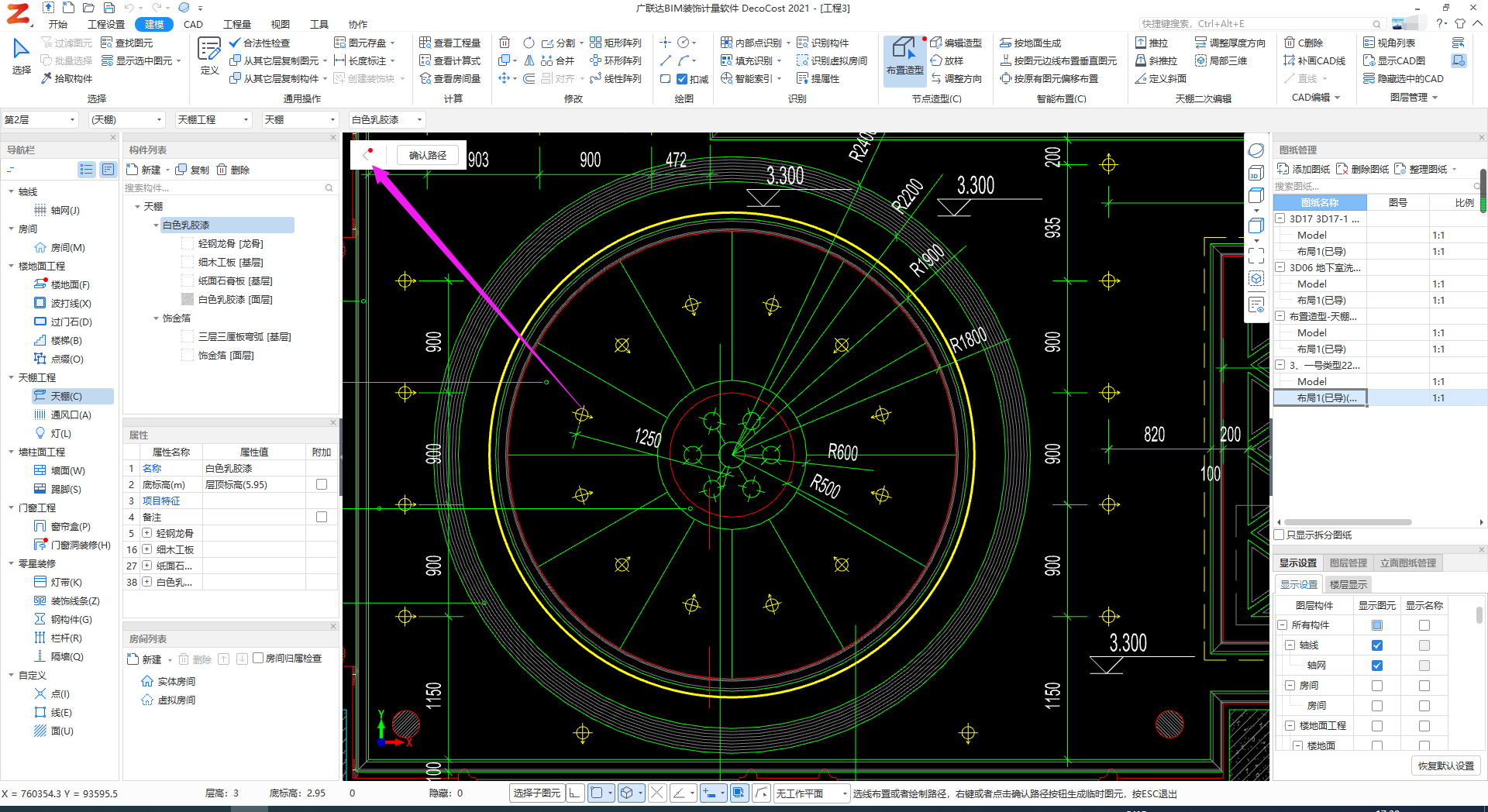The height and width of the screenshot is (812, 1488).
Task: Open the 工程量 ribbon tab
Action: pyautogui.click(x=236, y=24)
